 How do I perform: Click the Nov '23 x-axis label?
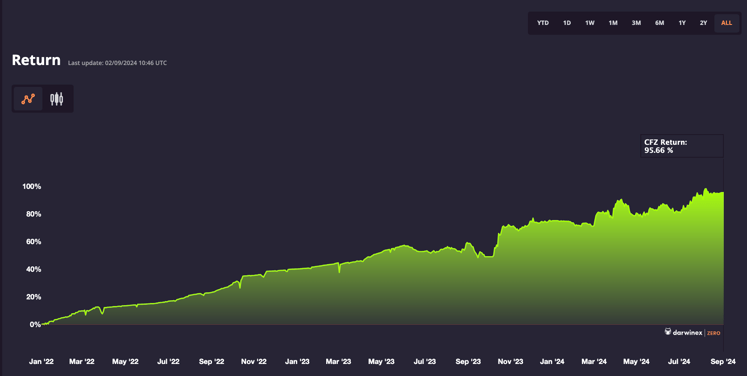(510, 362)
